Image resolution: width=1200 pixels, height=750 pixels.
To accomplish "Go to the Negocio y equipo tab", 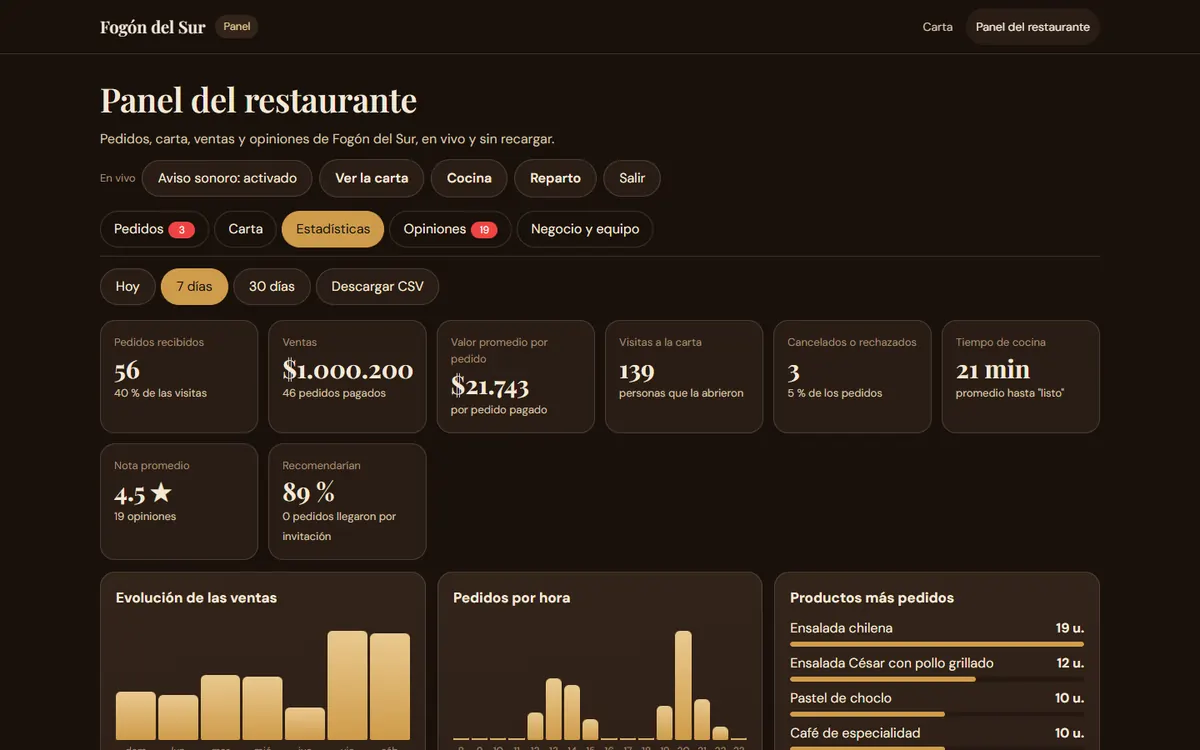I will [585, 229].
